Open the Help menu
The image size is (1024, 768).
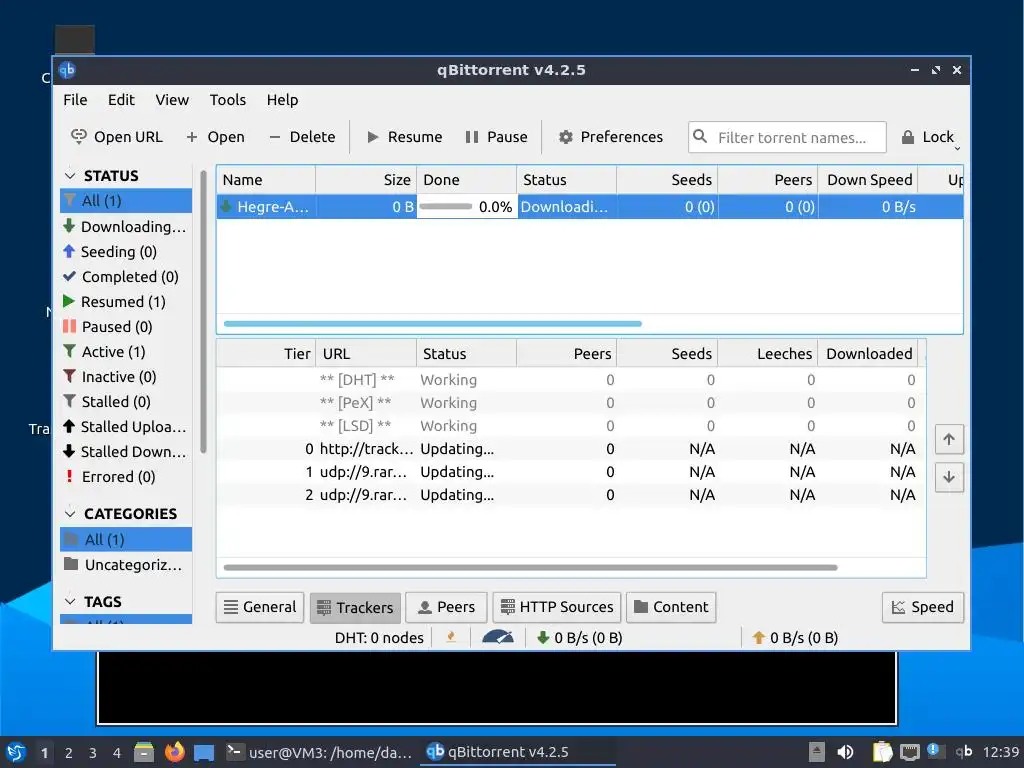tap(282, 100)
